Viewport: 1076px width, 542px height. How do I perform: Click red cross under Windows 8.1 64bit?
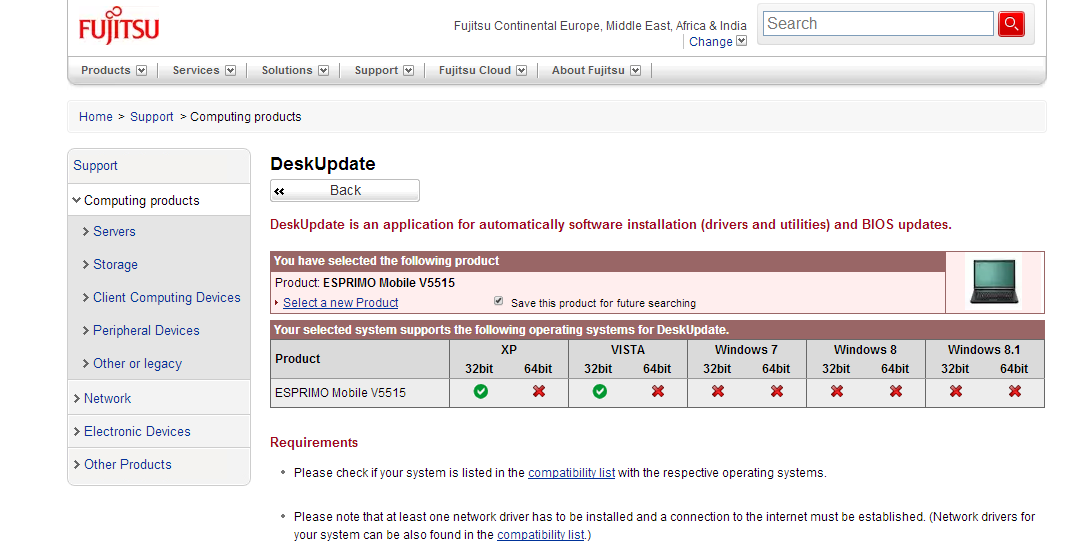click(1015, 391)
